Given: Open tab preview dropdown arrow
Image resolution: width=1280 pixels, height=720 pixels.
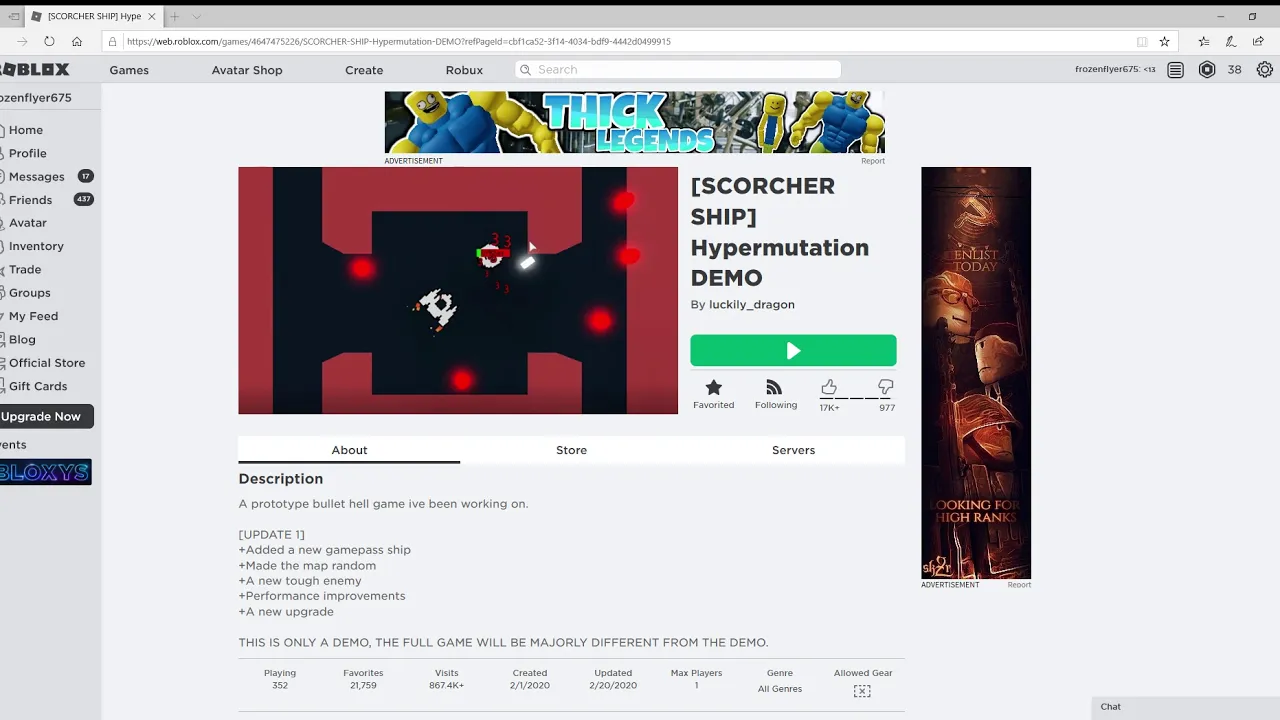Looking at the screenshot, I should pos(197,16).
